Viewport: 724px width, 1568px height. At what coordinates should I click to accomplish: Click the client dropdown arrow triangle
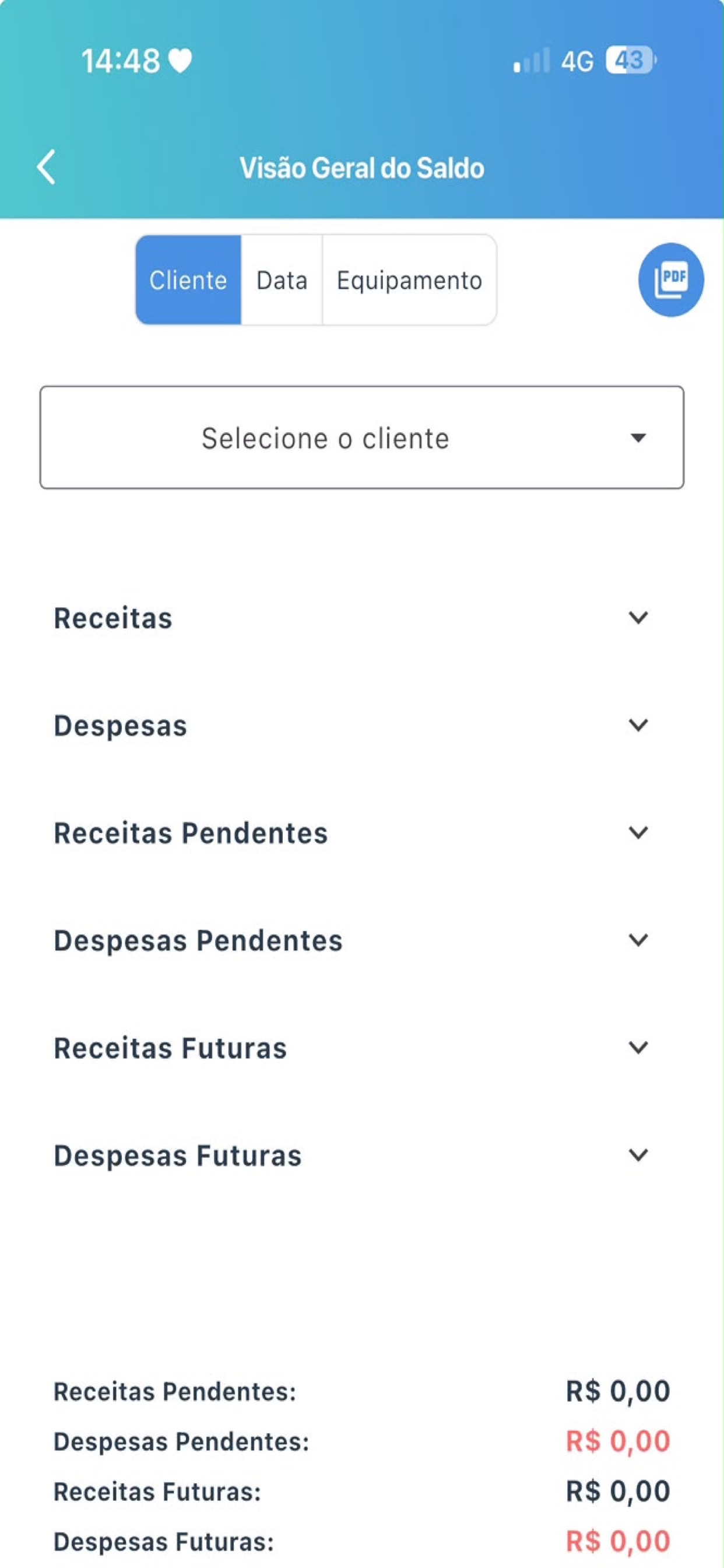tap(638, 437)
